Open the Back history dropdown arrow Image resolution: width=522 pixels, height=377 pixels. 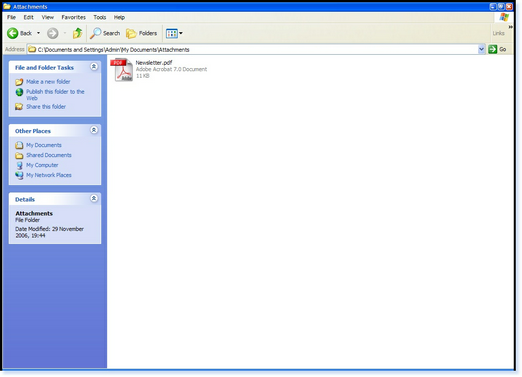pyautogui.click(x=38, y=33)
